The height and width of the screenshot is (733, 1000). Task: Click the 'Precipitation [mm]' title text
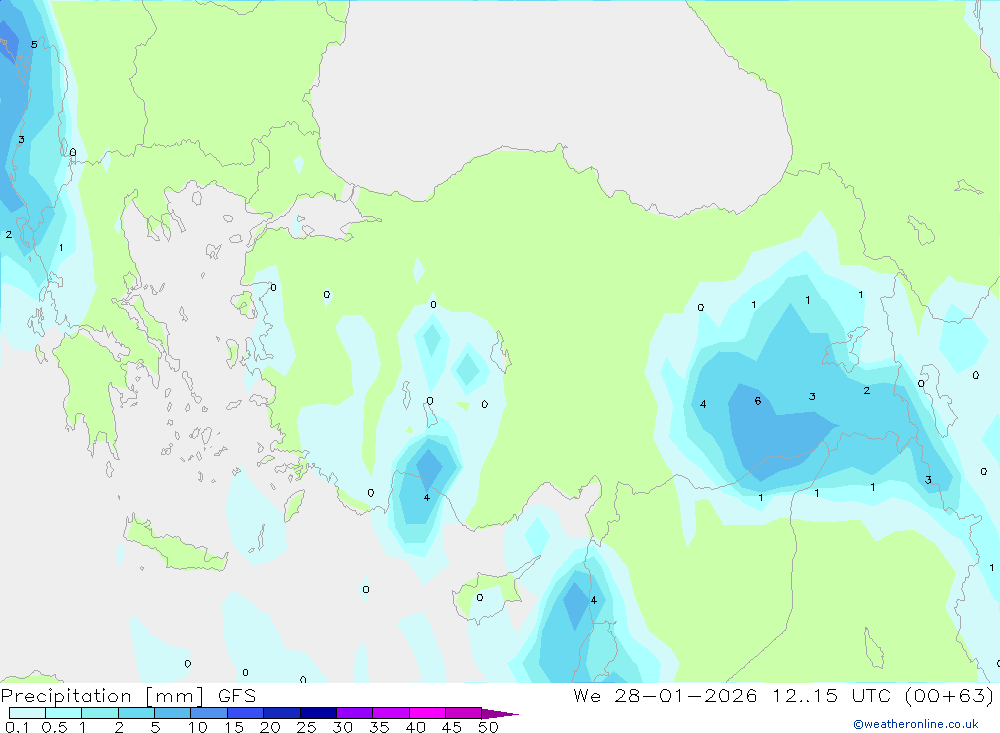click(102, 696)
